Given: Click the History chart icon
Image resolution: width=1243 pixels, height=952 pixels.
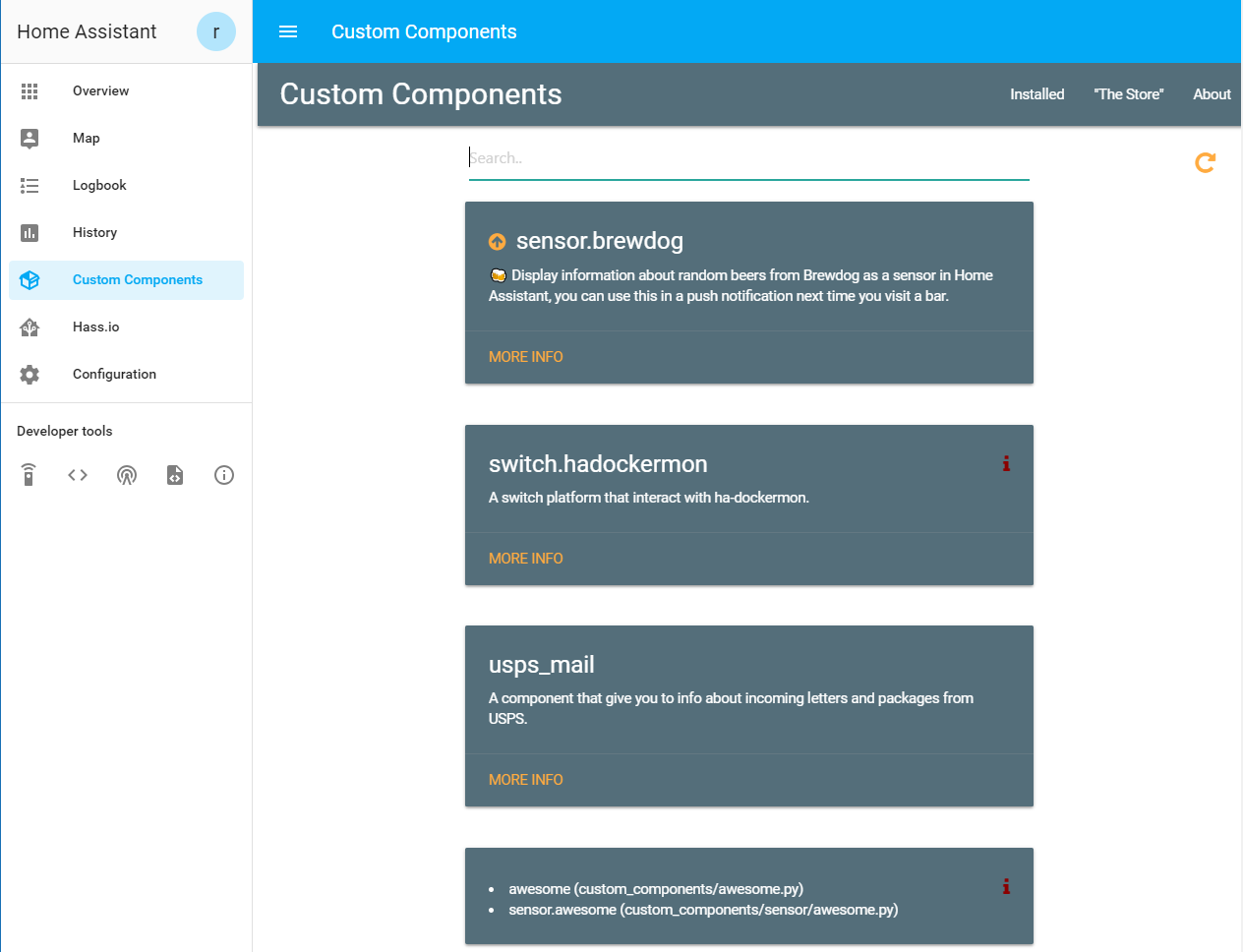Looking at the screenshot, I should [x=30, y=233].
